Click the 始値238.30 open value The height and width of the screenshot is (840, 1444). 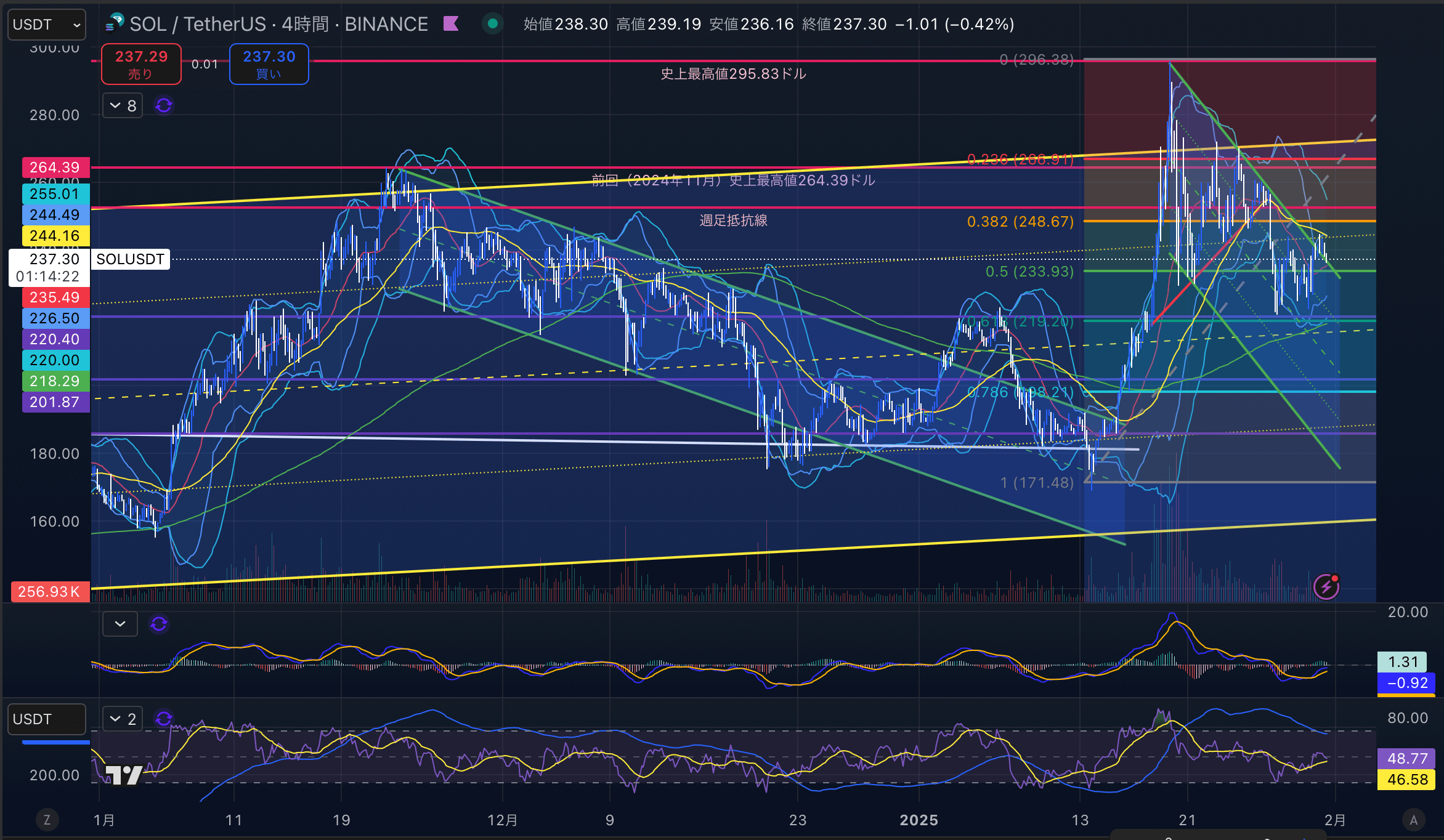[x=566, y=24]
